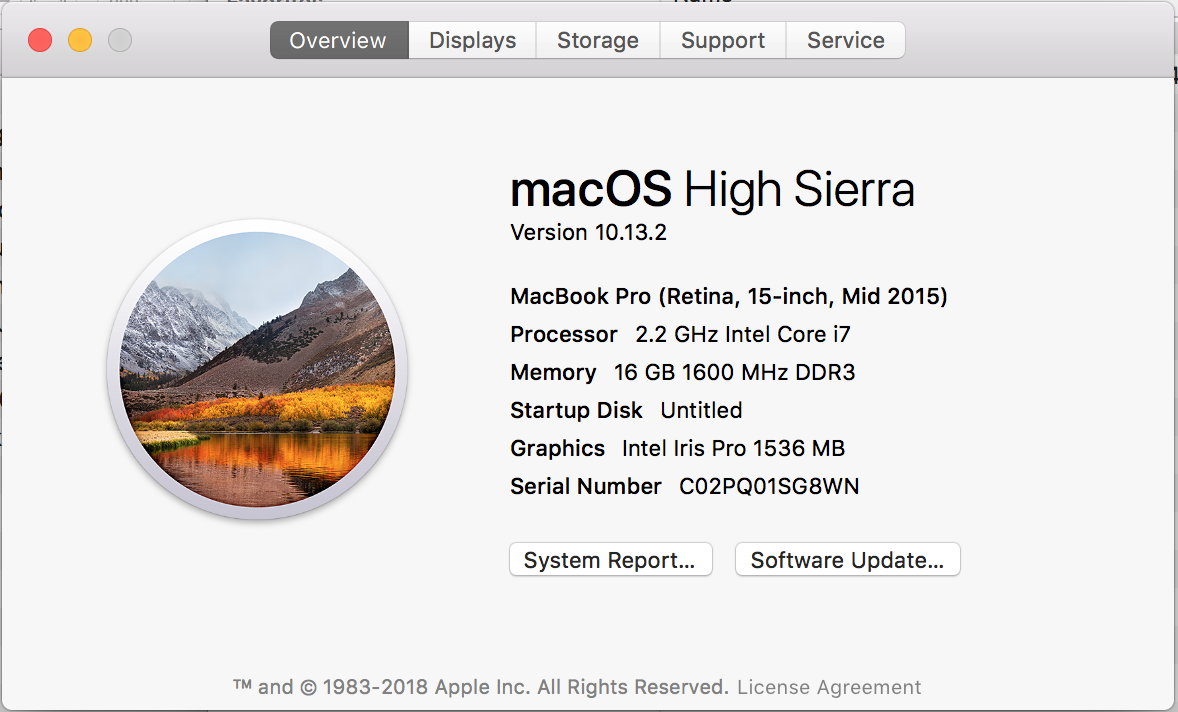Go to the Service tab

(x=845, y=40)
